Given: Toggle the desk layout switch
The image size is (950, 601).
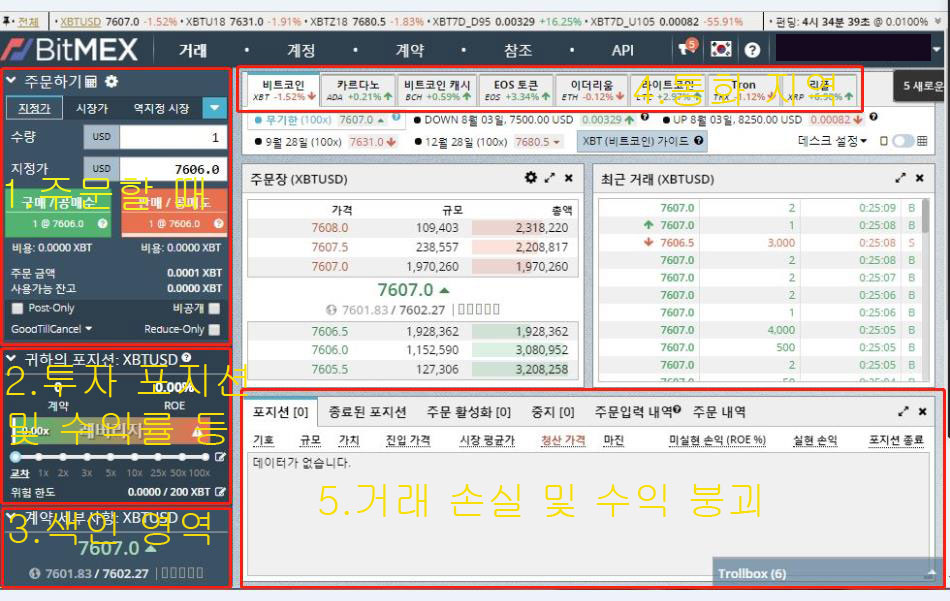Looking at the screenshot, I should click(x=903, y=141).
